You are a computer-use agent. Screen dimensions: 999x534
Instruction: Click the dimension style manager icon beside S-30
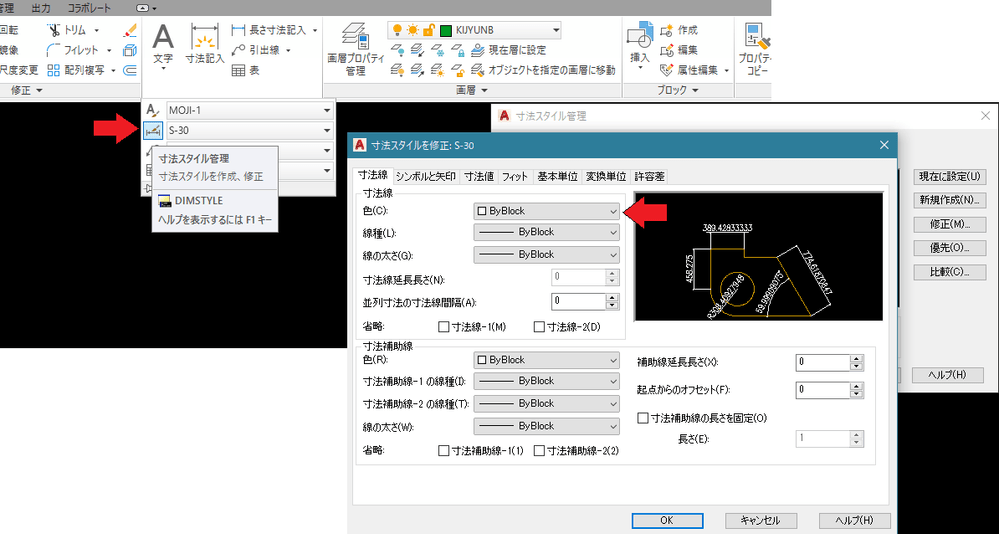coord(152,131)
